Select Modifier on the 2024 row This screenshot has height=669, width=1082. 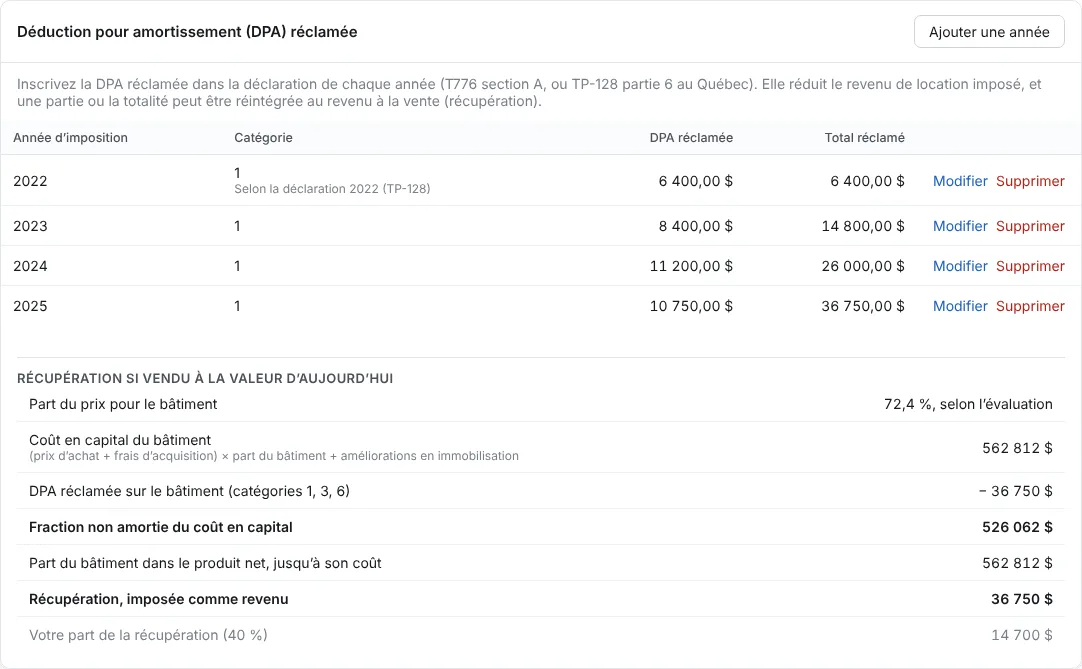[960, 266]
